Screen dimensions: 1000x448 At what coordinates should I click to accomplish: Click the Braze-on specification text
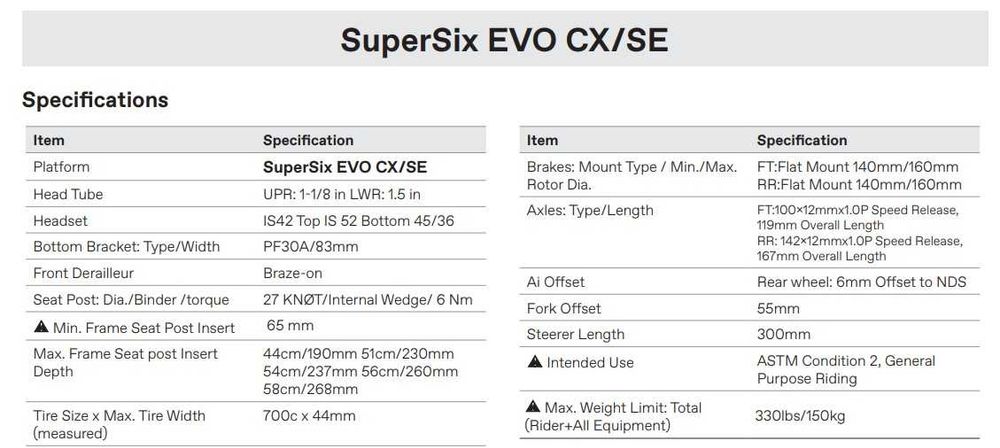pyautogui.click(x=292, y=273)
